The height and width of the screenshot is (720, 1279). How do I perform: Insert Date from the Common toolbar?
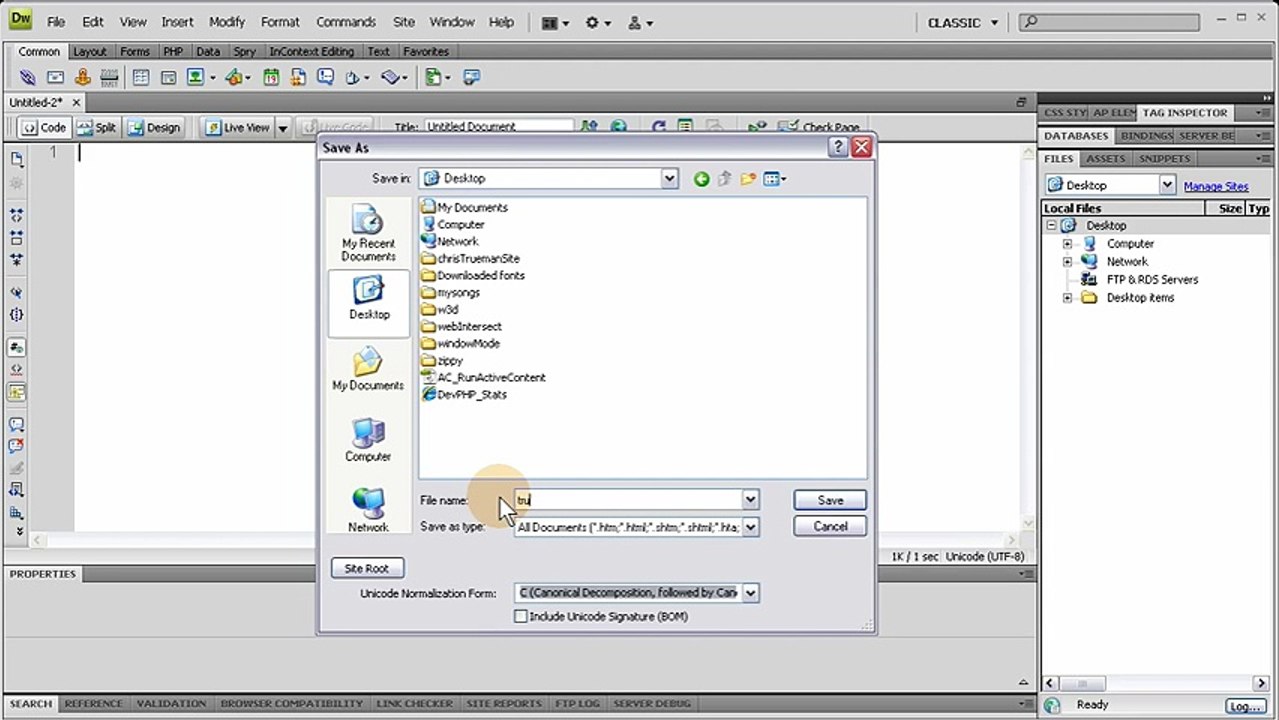tap(271, 77)
